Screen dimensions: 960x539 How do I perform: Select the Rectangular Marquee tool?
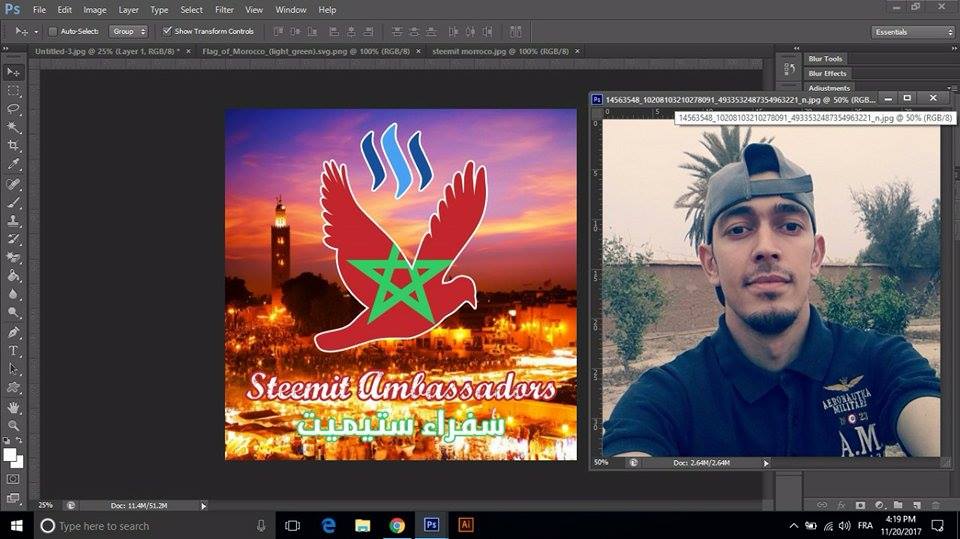[x=13, y=91]
